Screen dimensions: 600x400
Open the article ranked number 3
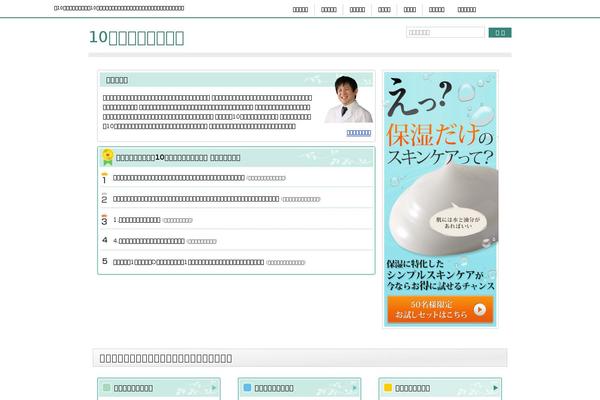(137, 220)
